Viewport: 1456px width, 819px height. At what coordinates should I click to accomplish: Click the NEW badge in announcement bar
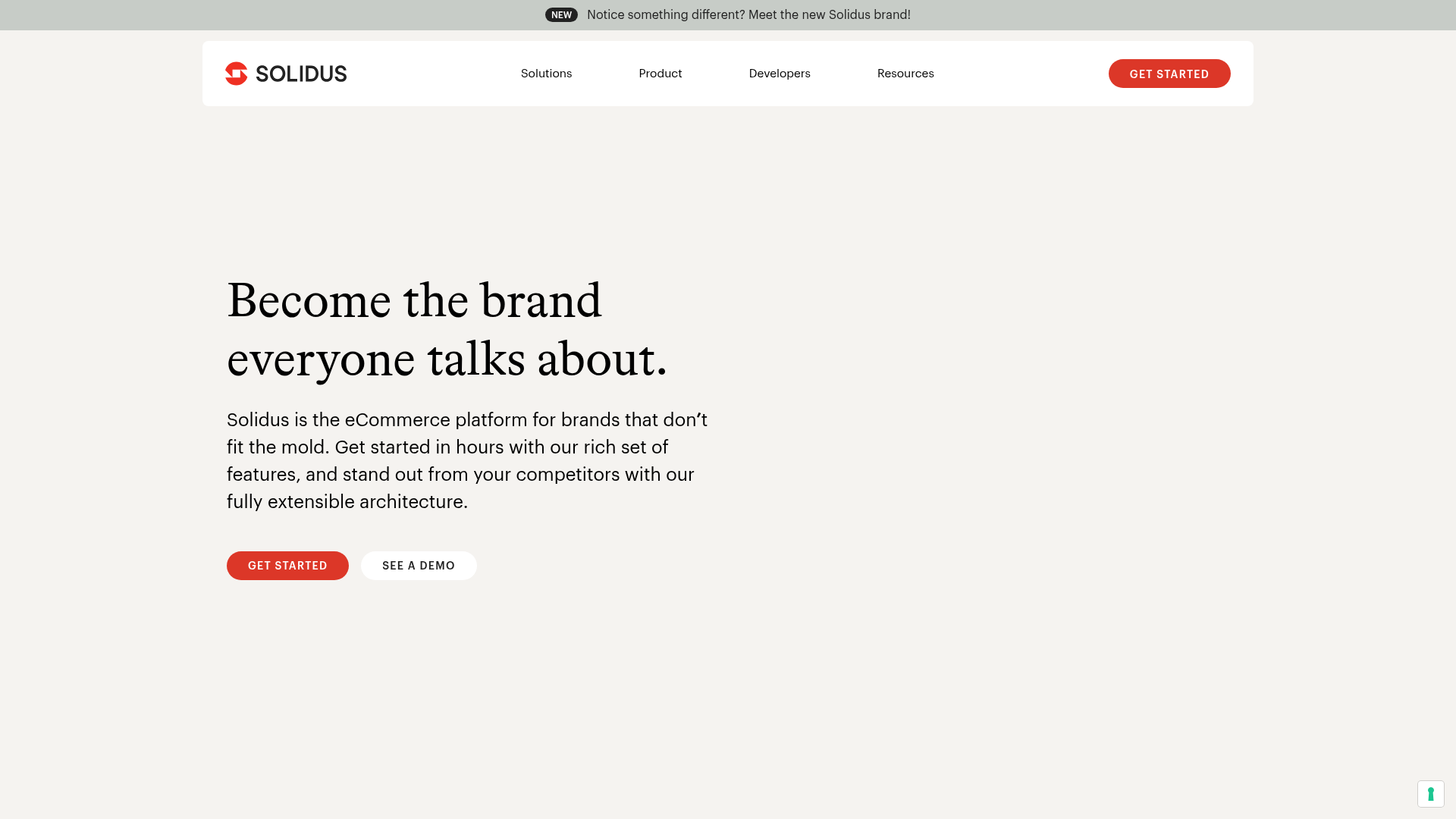[x=561, y=15]
